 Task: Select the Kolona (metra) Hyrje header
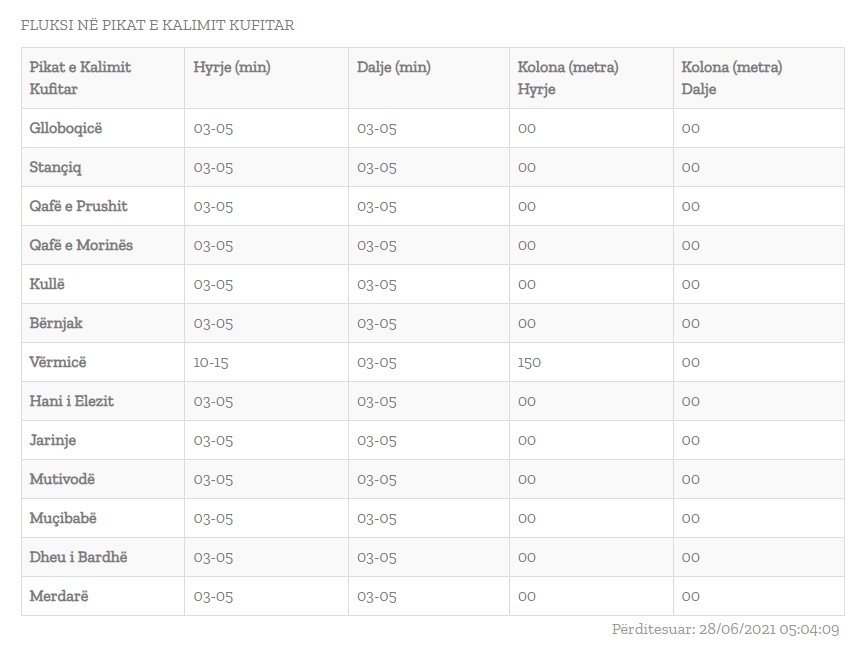click(x=568, y=78)
